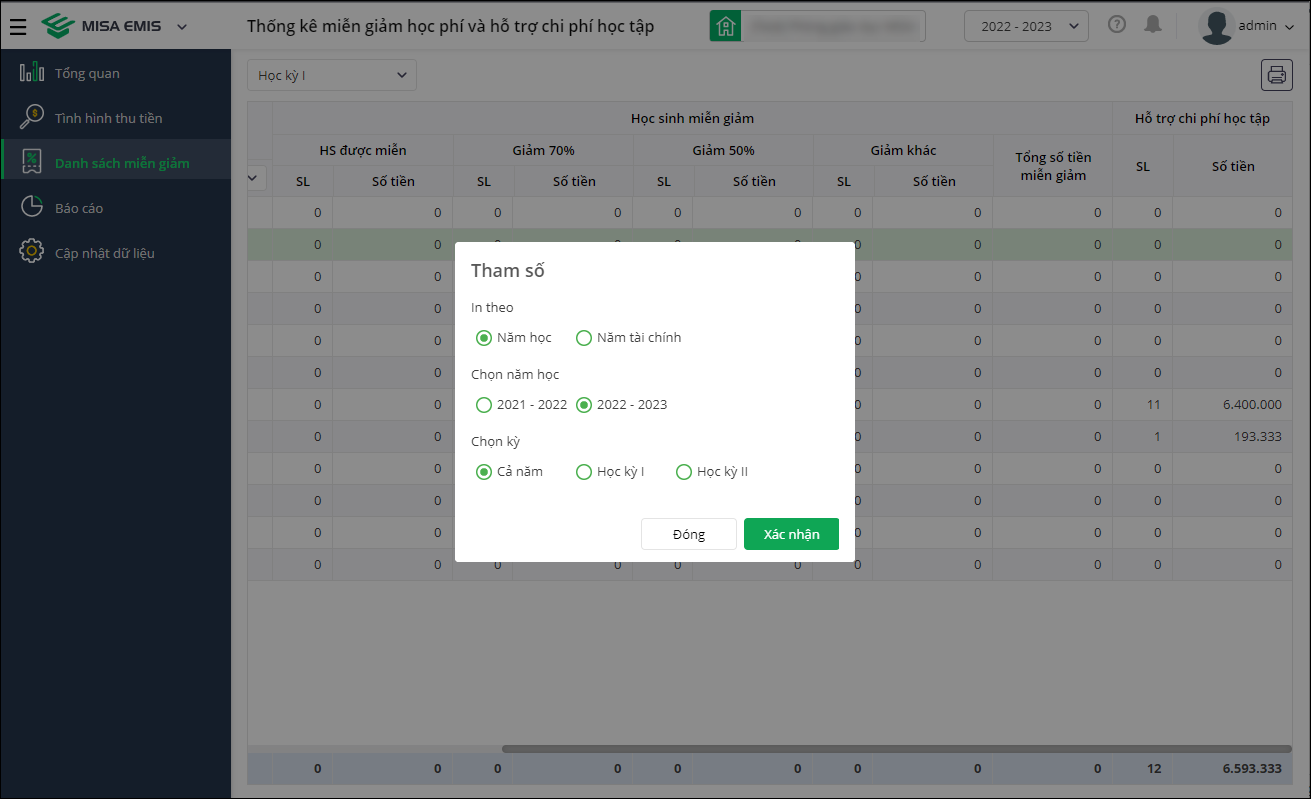Click the Cập nhật dữ liệu gear icon

32,252
